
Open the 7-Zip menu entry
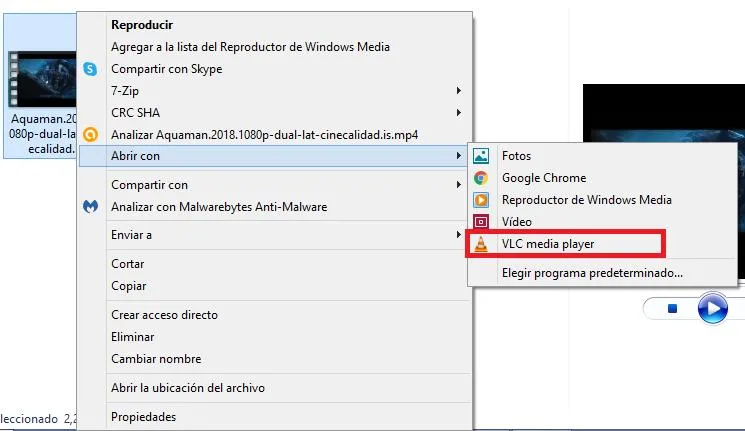(x=276, y=91)
